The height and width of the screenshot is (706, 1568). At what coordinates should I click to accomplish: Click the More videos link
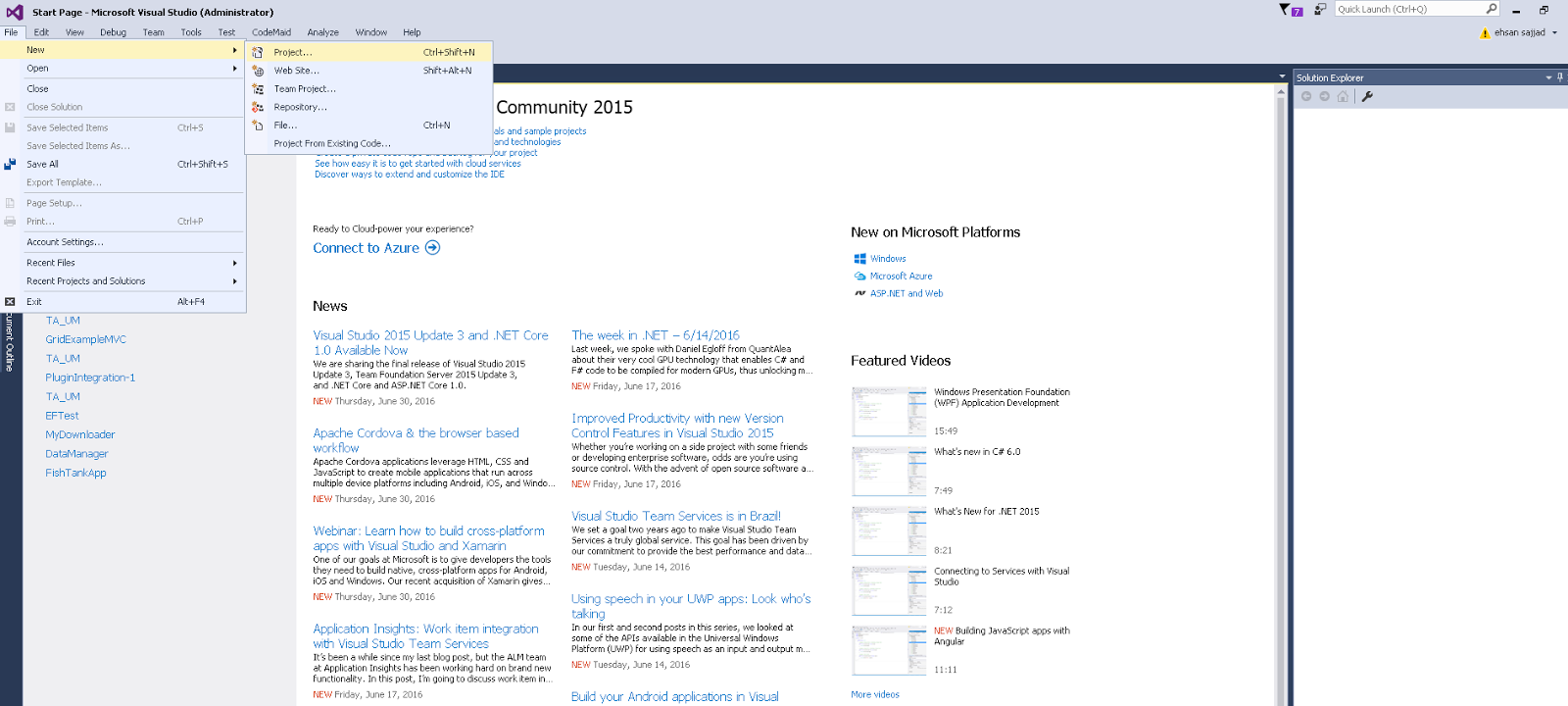pos(875,694)
